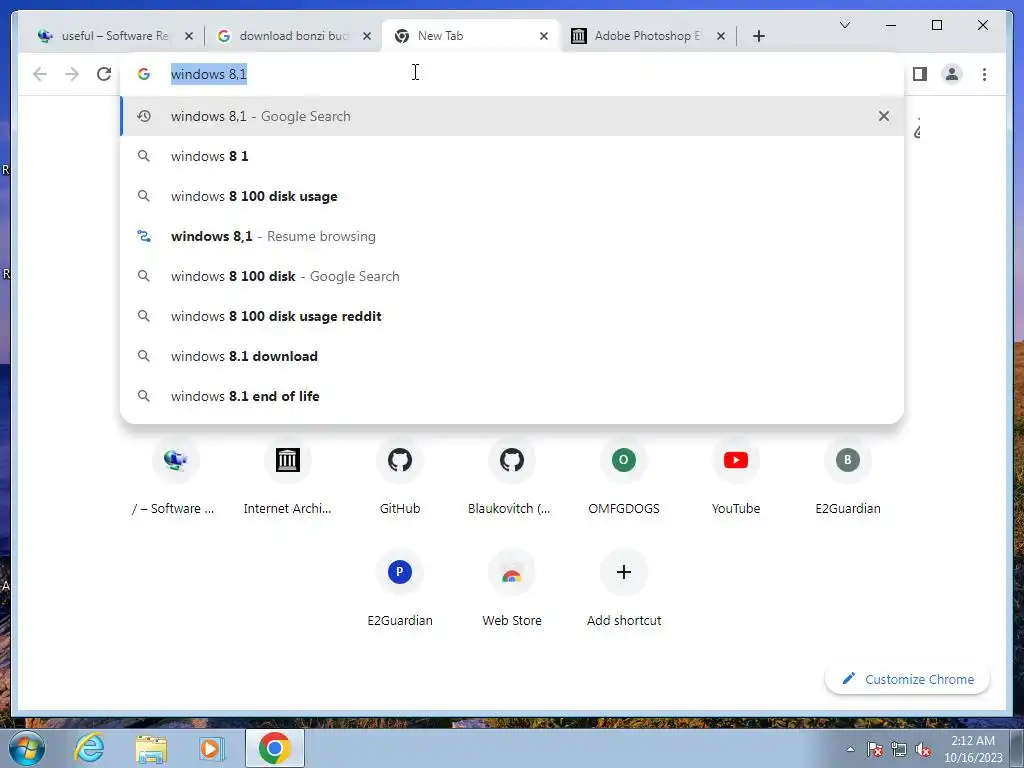The height and width of the screenshot is (768, 1024).
Task: Open the E2Guardian shortcut with P icon
Action: [400, 589]
